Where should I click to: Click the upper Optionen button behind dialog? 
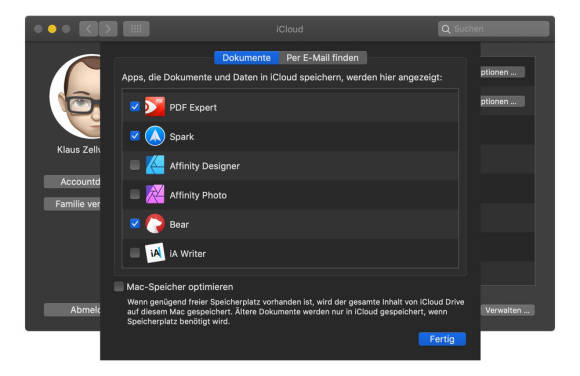[502, 72]
